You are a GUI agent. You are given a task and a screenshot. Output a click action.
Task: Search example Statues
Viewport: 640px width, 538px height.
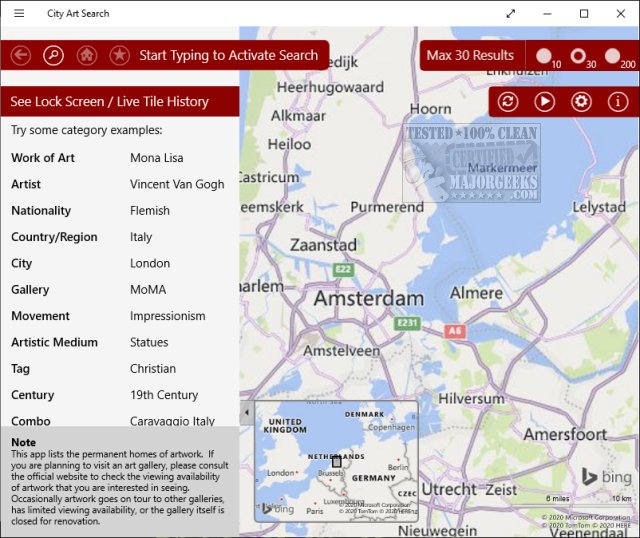(x=149, y=342)
